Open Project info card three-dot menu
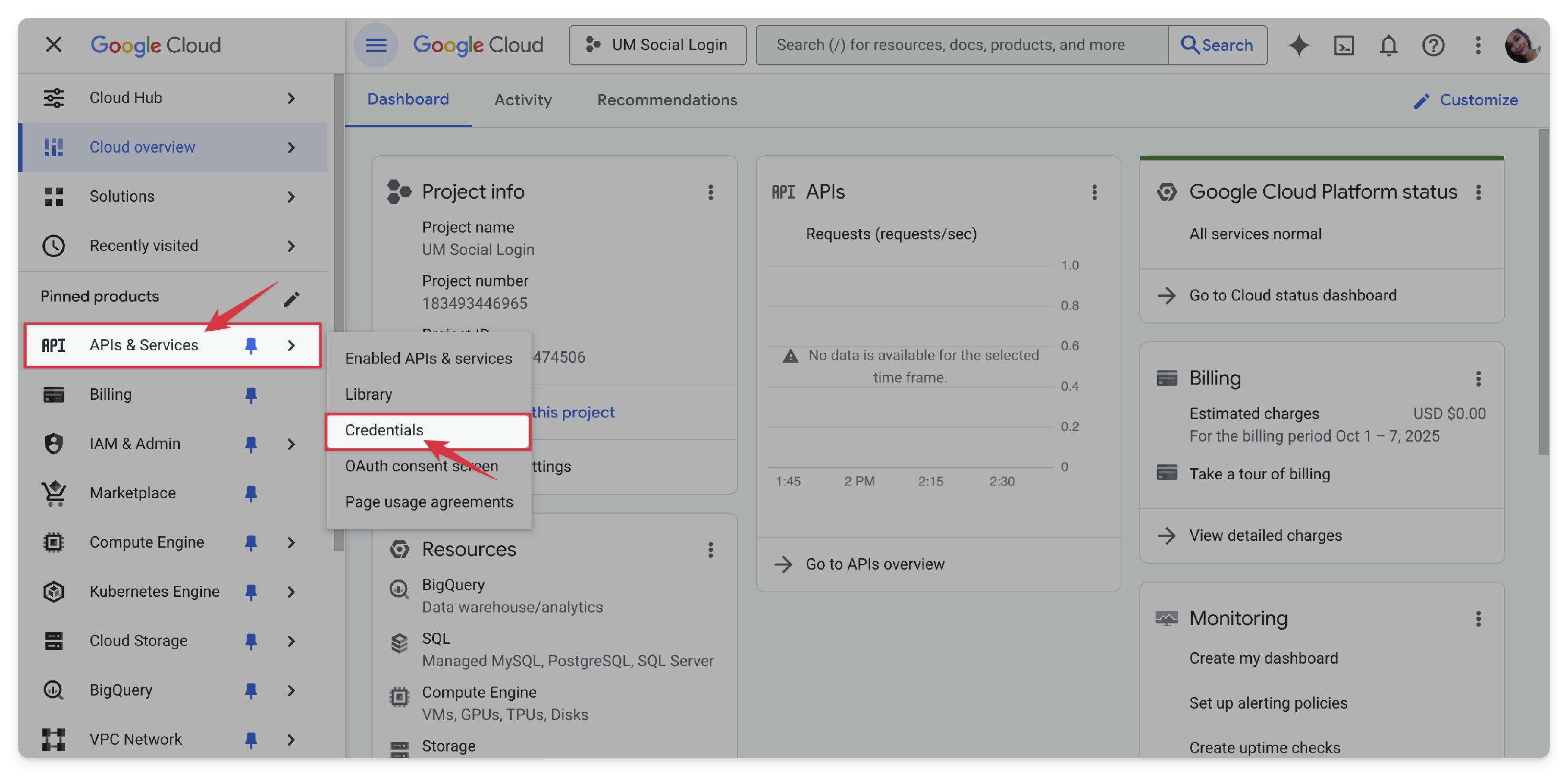Screen dimensions: 1568x776 click(x=710, y=192)
